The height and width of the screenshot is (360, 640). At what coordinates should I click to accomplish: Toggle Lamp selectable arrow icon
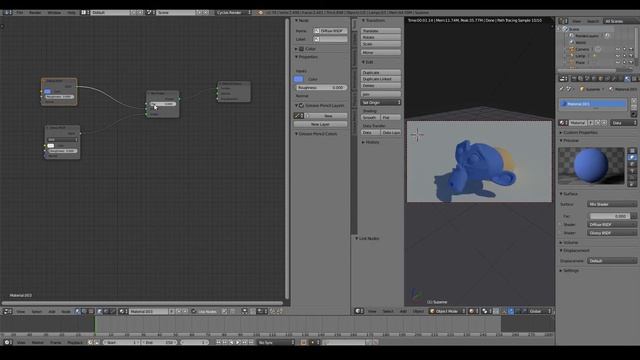click(x=624, y=56)
